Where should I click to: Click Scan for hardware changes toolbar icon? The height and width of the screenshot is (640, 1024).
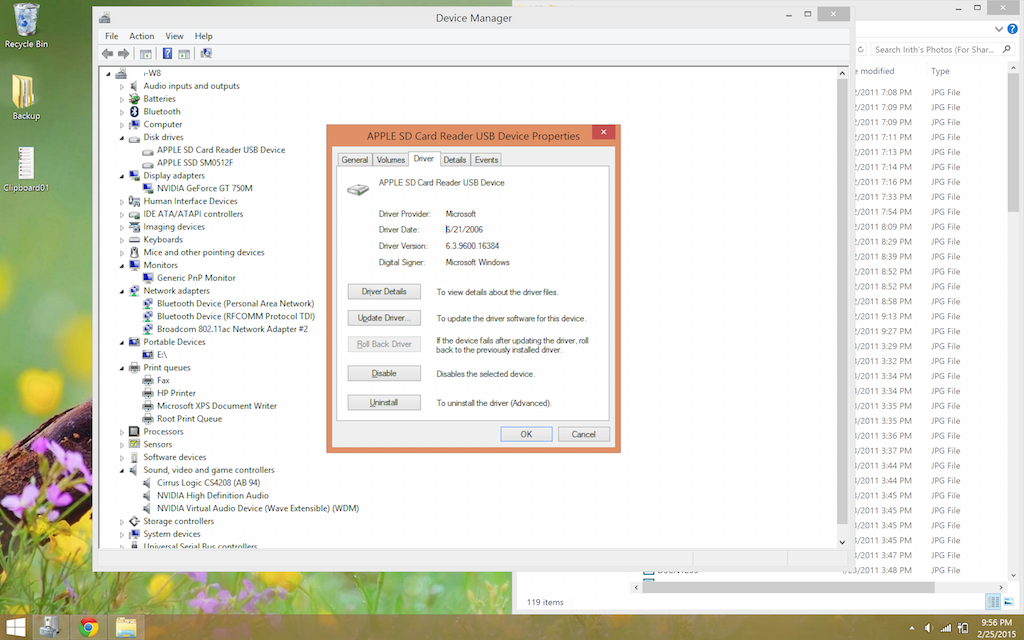[206, 54]
